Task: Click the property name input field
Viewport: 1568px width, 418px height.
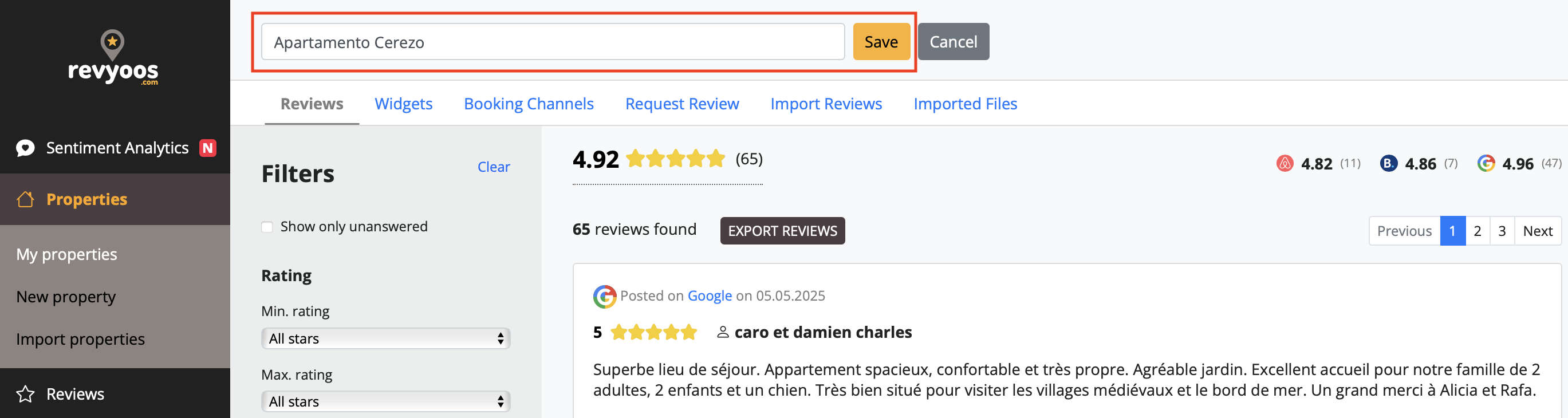Action: (552, 42)
